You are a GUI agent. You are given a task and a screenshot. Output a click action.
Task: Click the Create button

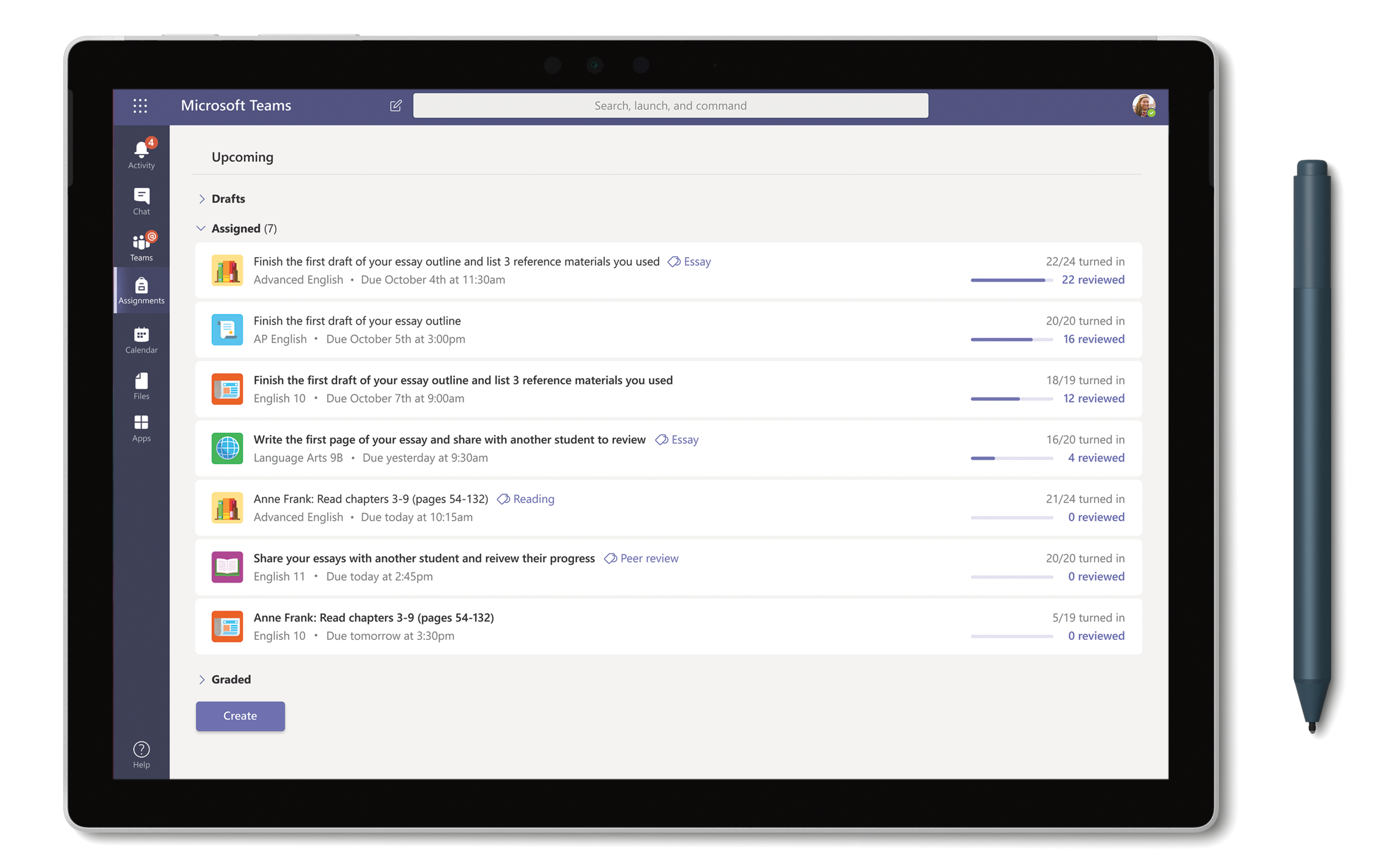240,716
